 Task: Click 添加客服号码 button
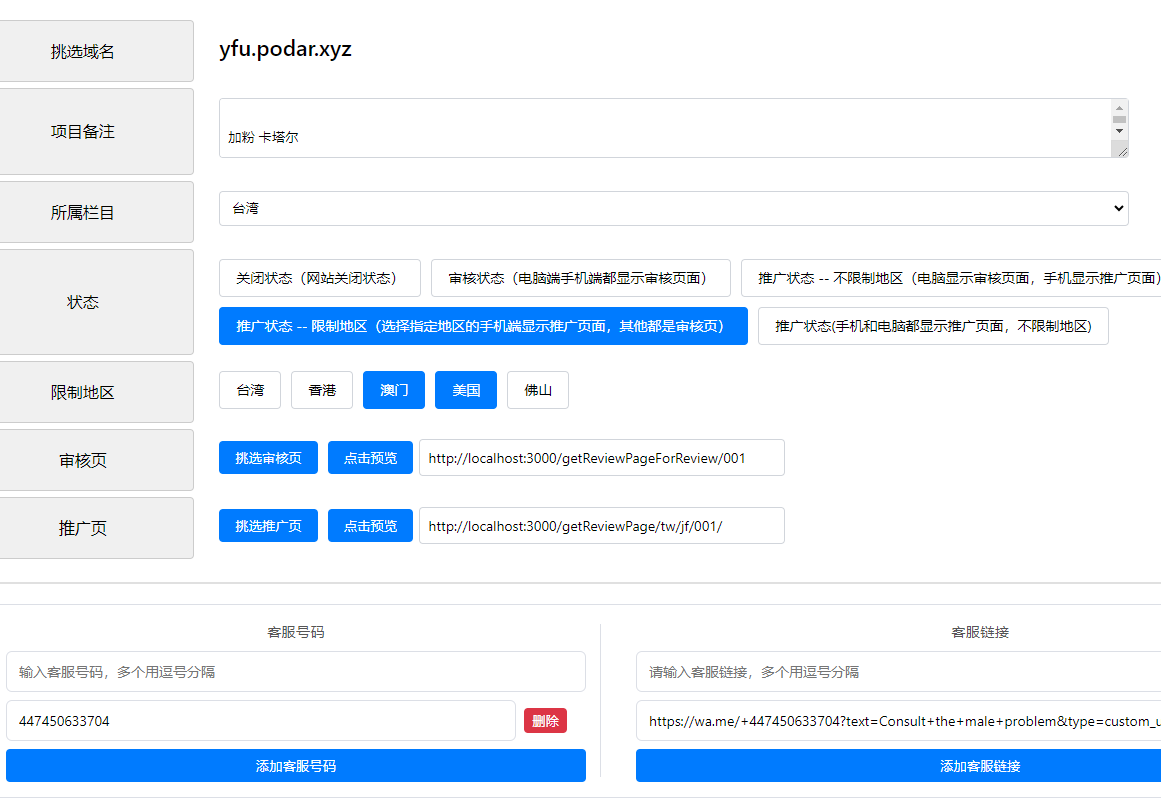click(x=295, y=766)
